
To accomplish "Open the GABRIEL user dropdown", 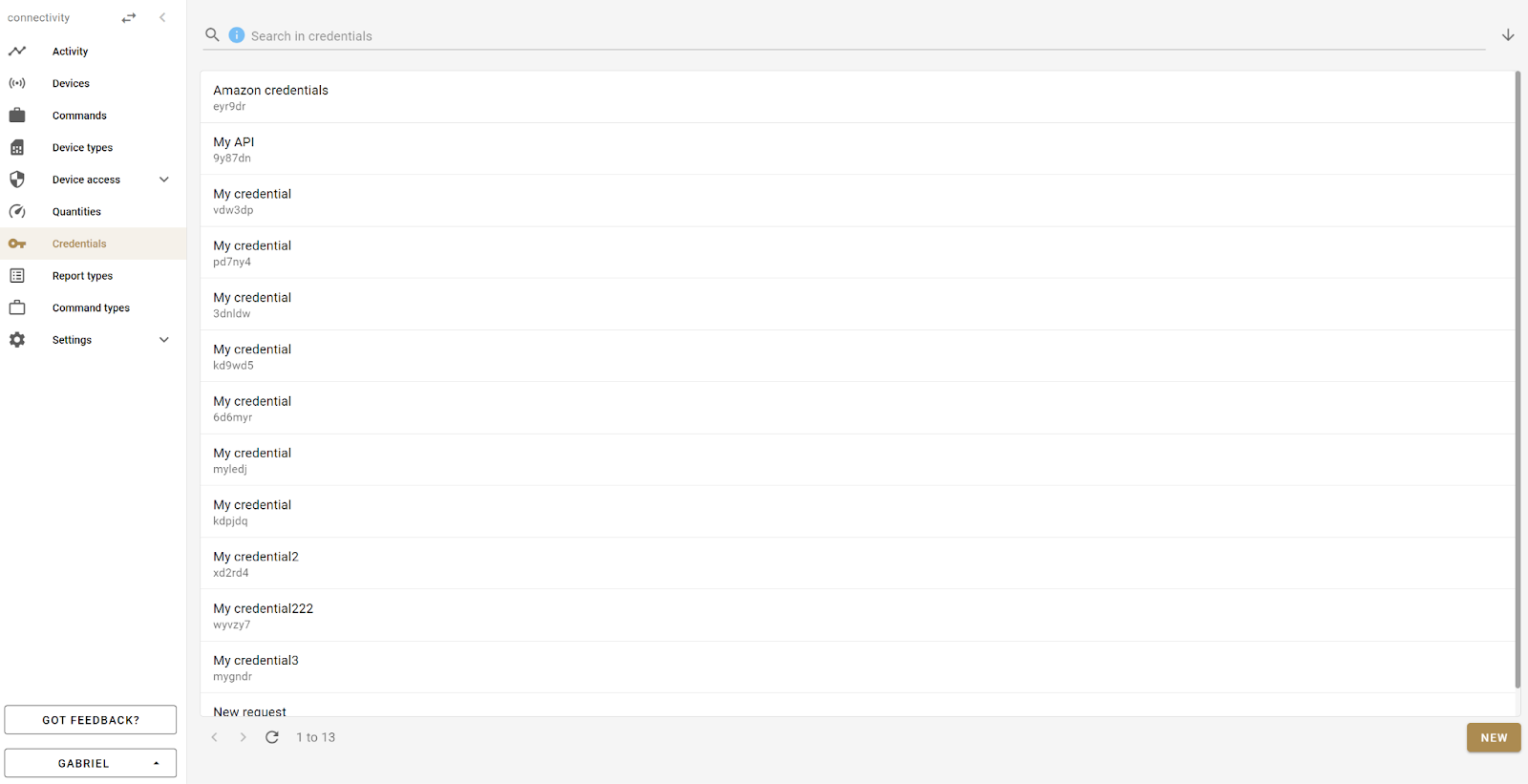I will [x=91, y=763].
